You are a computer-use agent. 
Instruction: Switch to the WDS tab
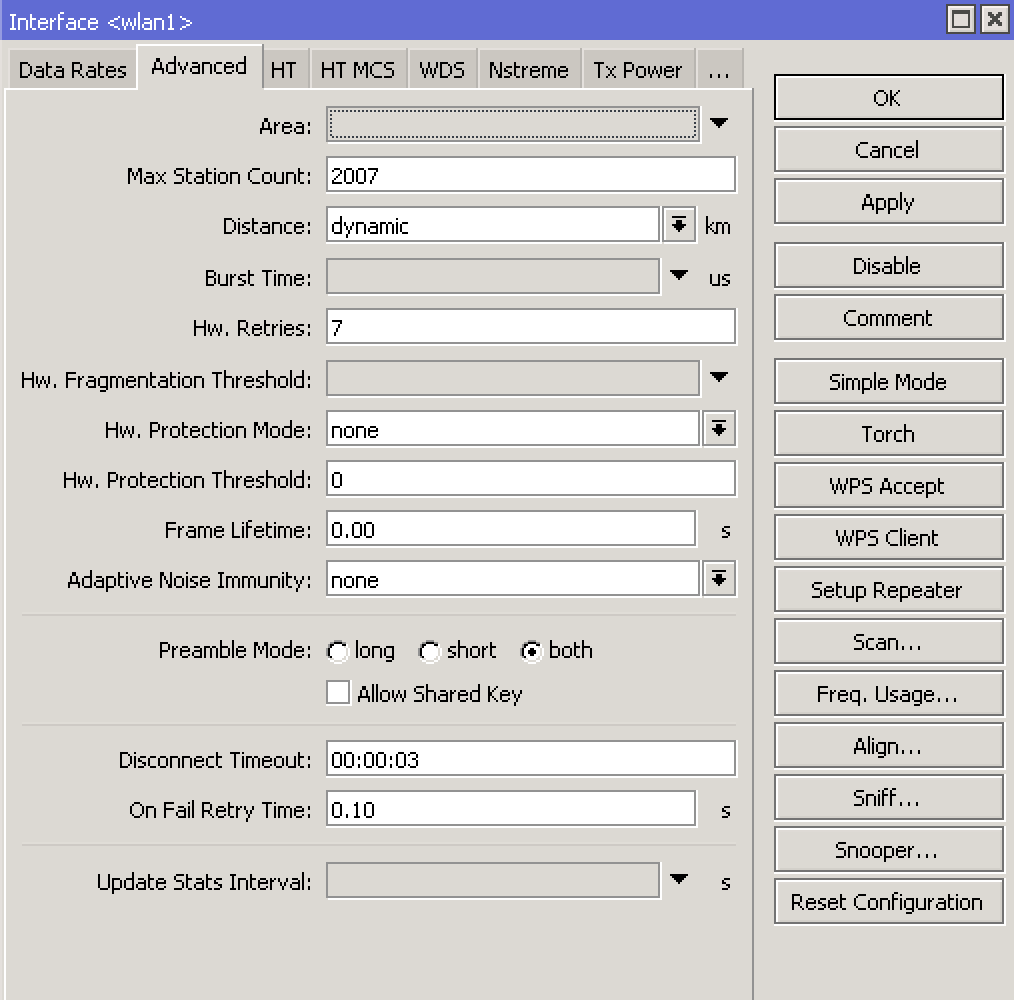pyautogui.click(x=442, y=69)
